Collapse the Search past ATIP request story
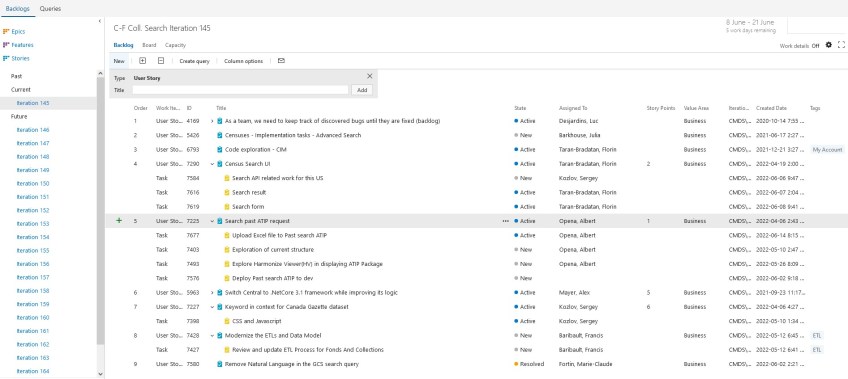 click(213, 221)
